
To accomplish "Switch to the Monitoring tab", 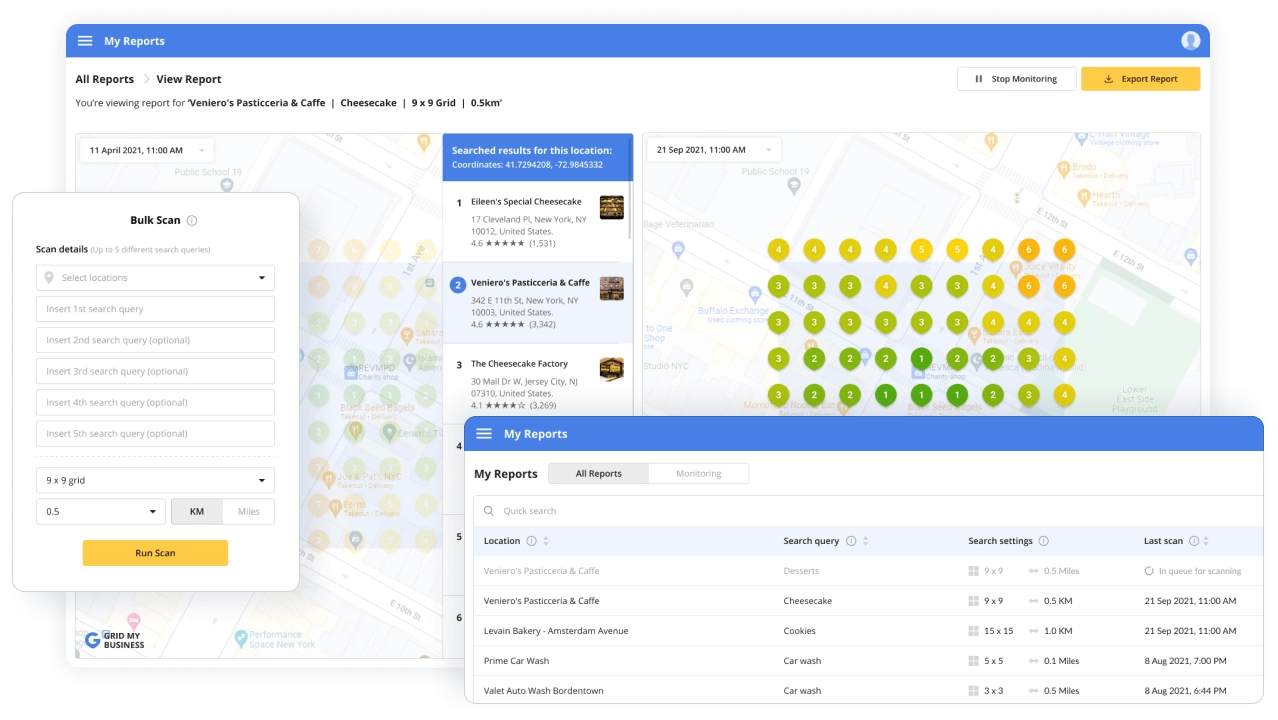I will pos(698,473).
